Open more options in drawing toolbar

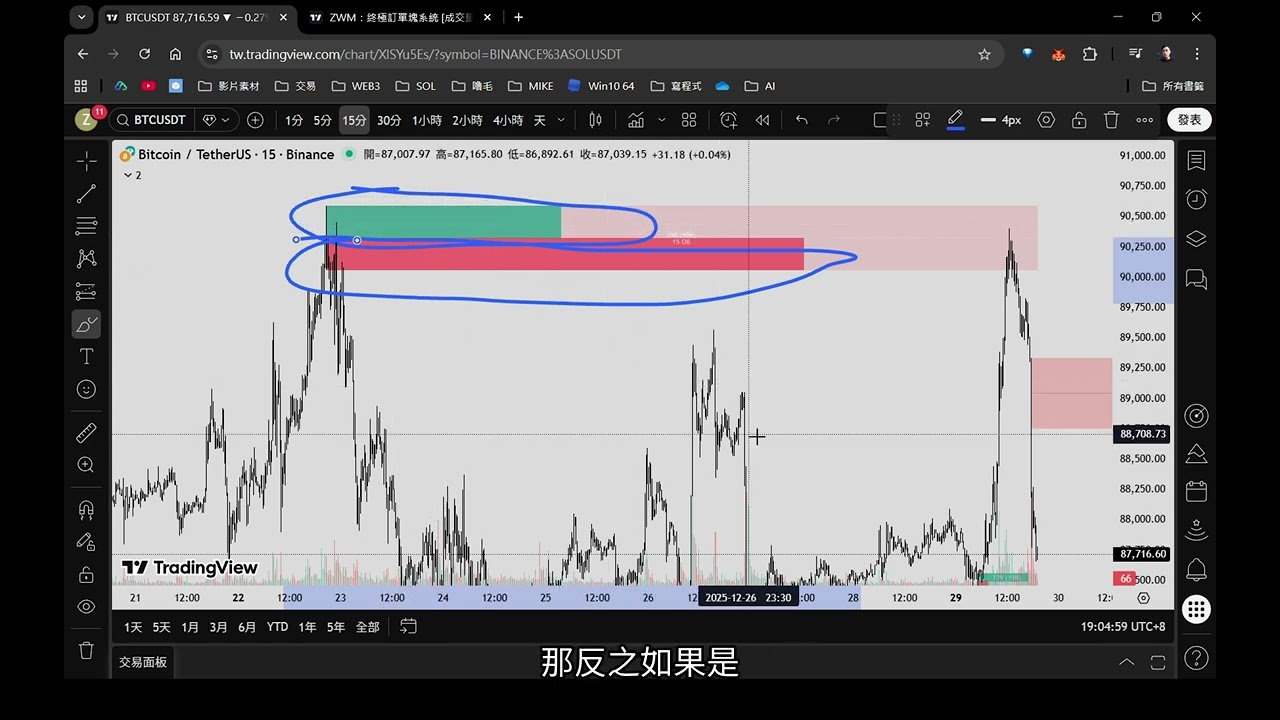tap(1145, 120)
